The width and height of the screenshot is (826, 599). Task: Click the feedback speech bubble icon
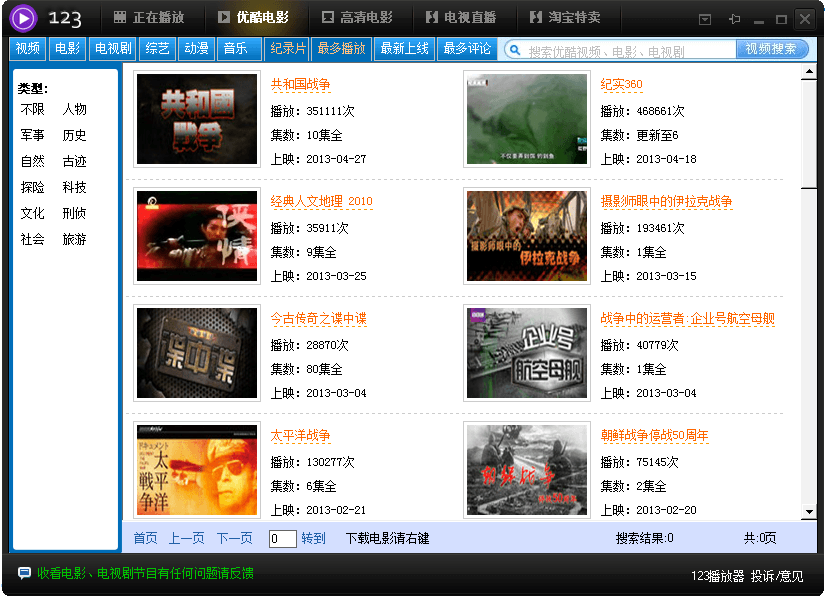24,573
